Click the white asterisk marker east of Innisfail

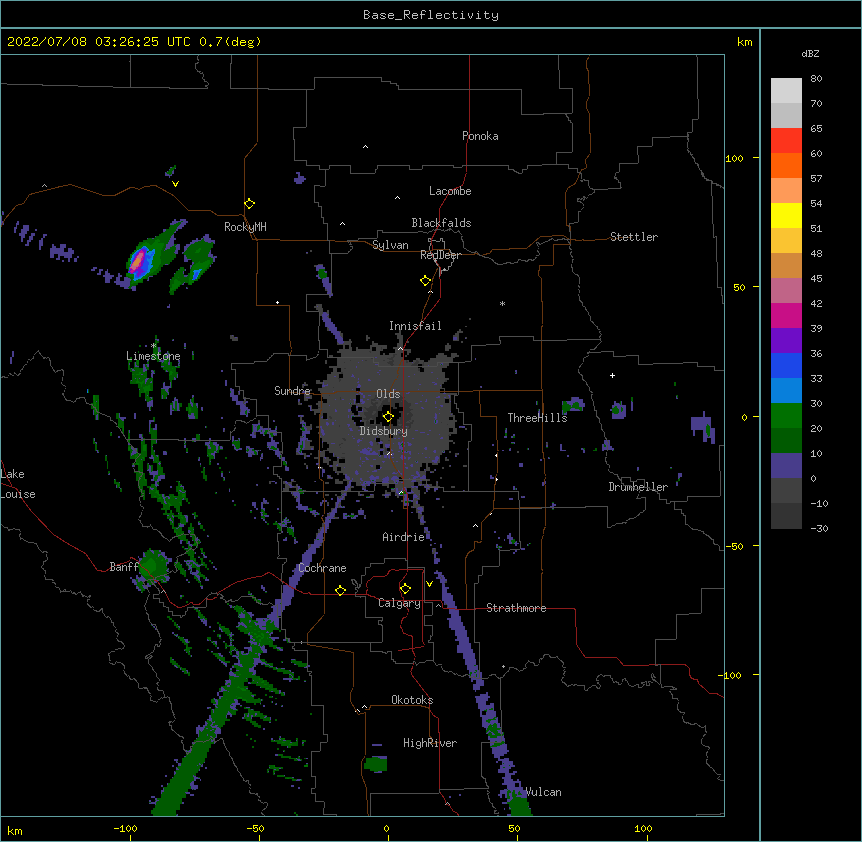(x=502, y=303)
